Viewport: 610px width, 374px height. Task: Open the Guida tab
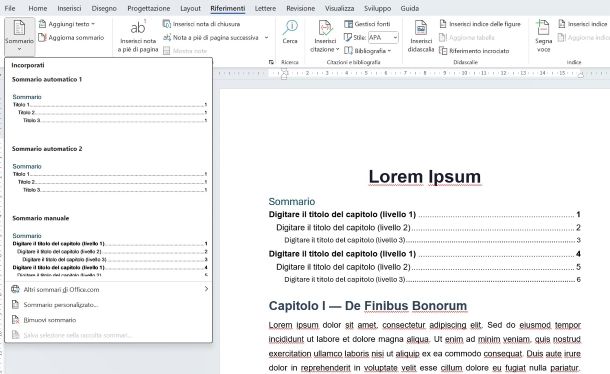click(x=410, y=8)
